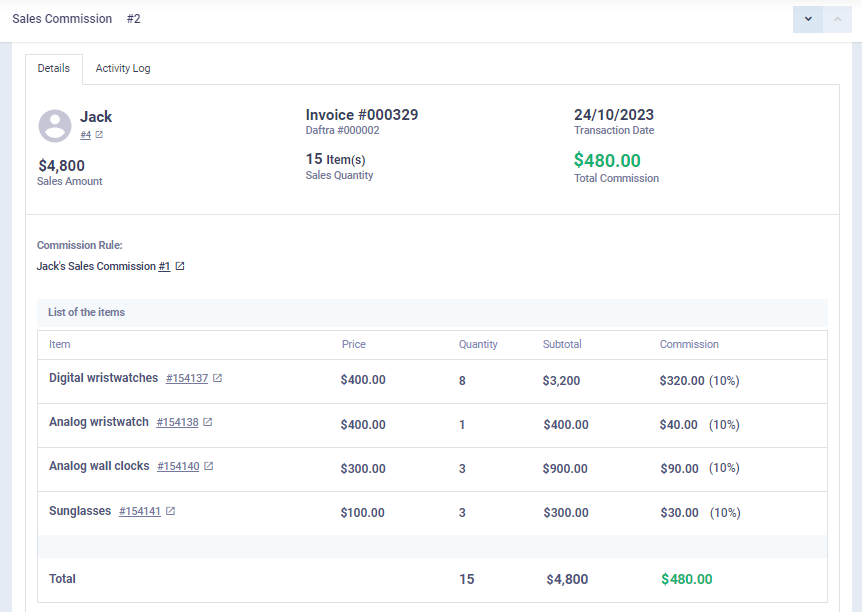Open Digital wristwatches external link icon

tap(217, 378)
